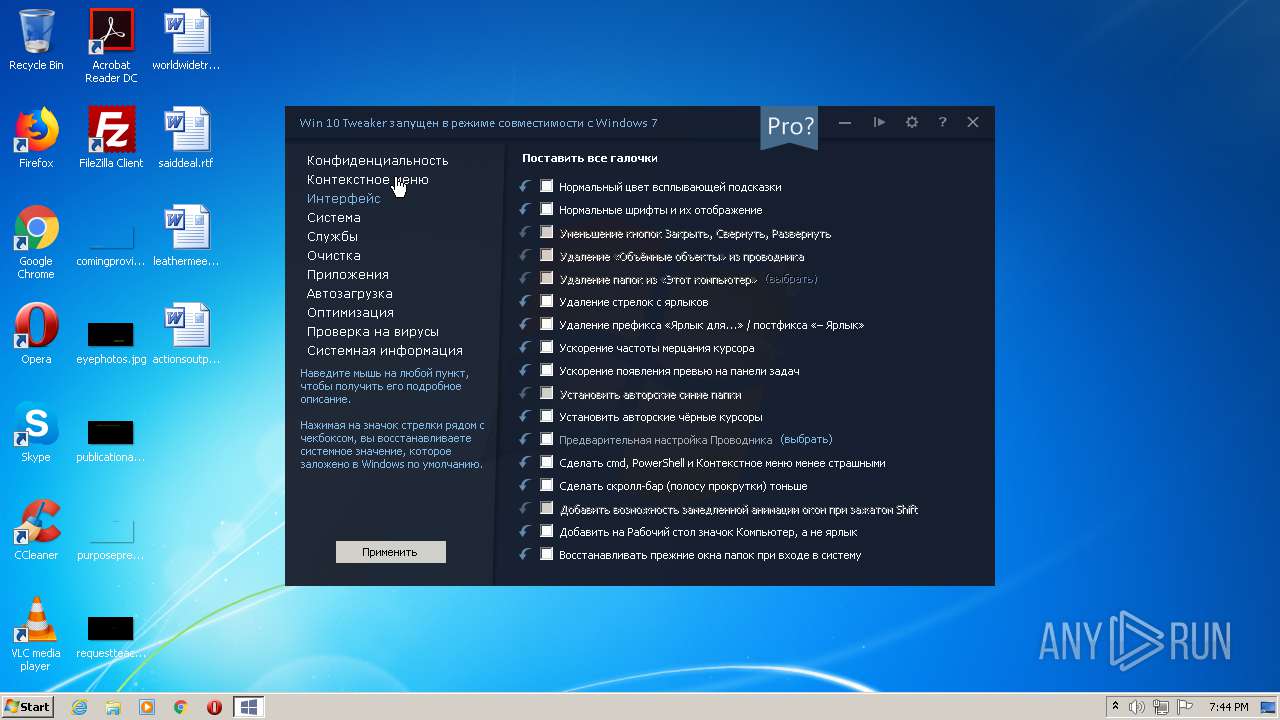Select the Acrobat Reader DC desktop icon
The height and width of the screenshot is (720, 1280).
[x=111, y=46]
